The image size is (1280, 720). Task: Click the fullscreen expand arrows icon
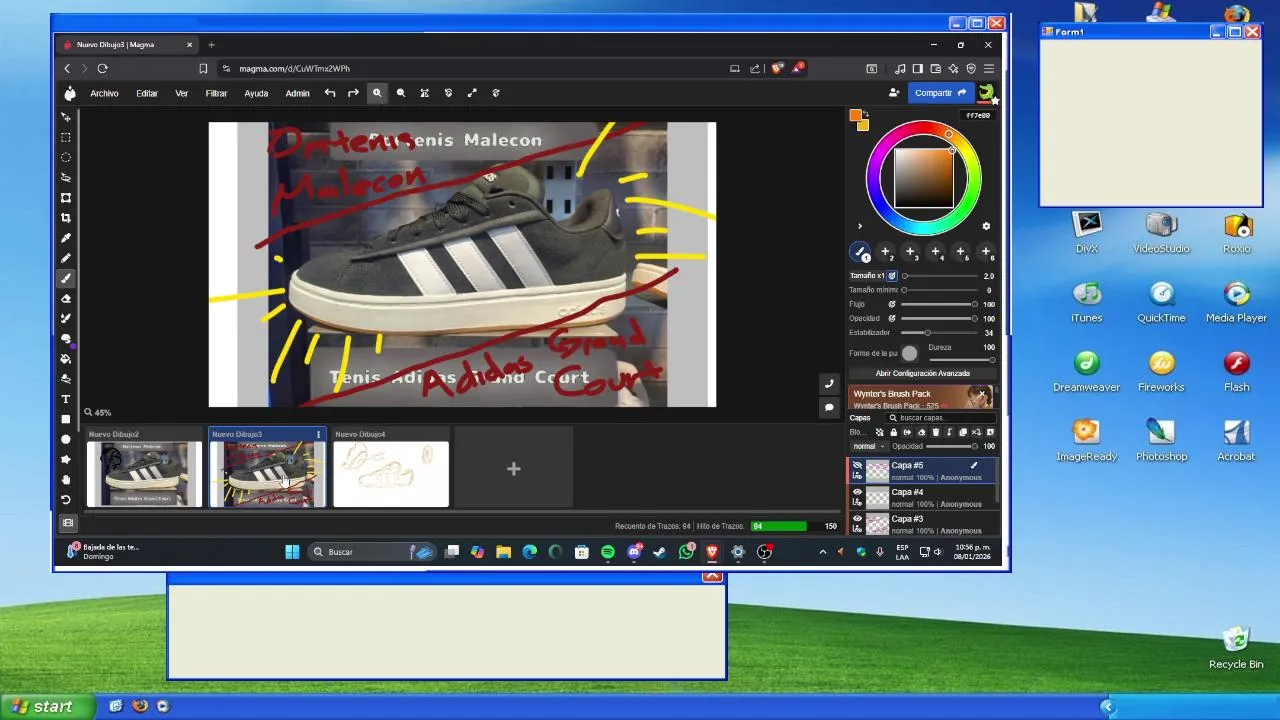coord(472,93)
